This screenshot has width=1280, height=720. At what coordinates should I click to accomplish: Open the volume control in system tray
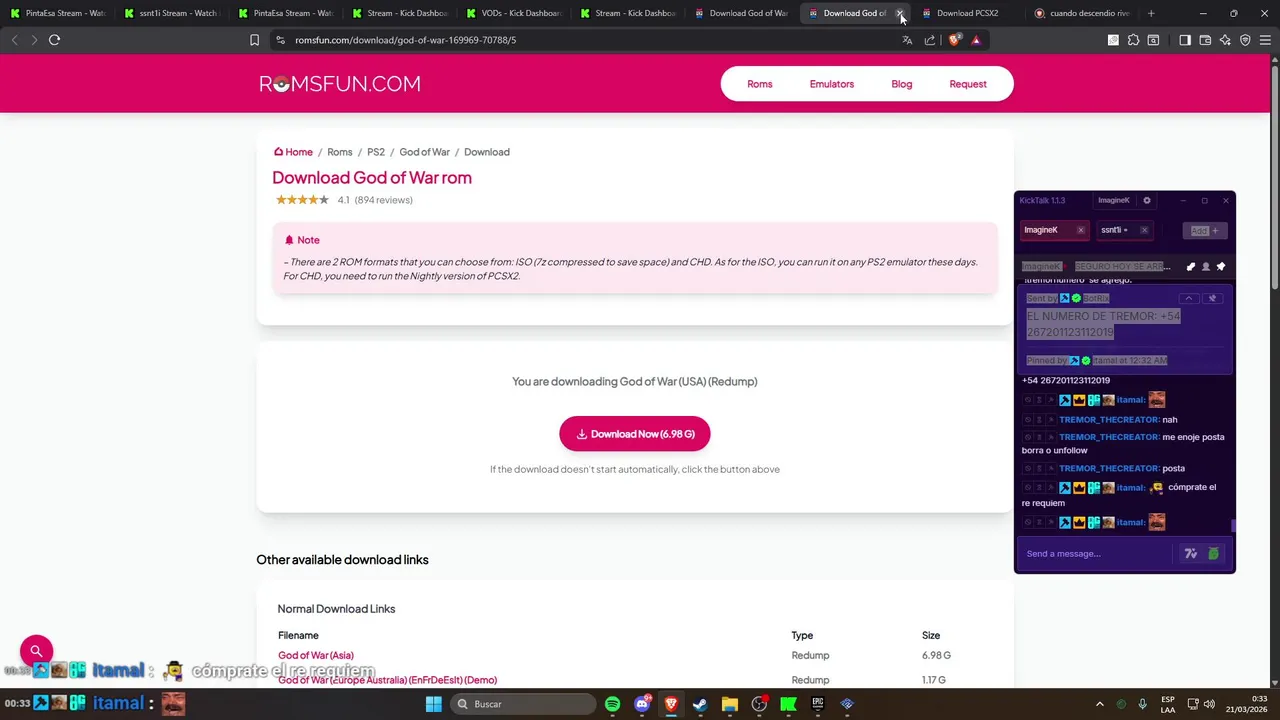point(1209,704)
